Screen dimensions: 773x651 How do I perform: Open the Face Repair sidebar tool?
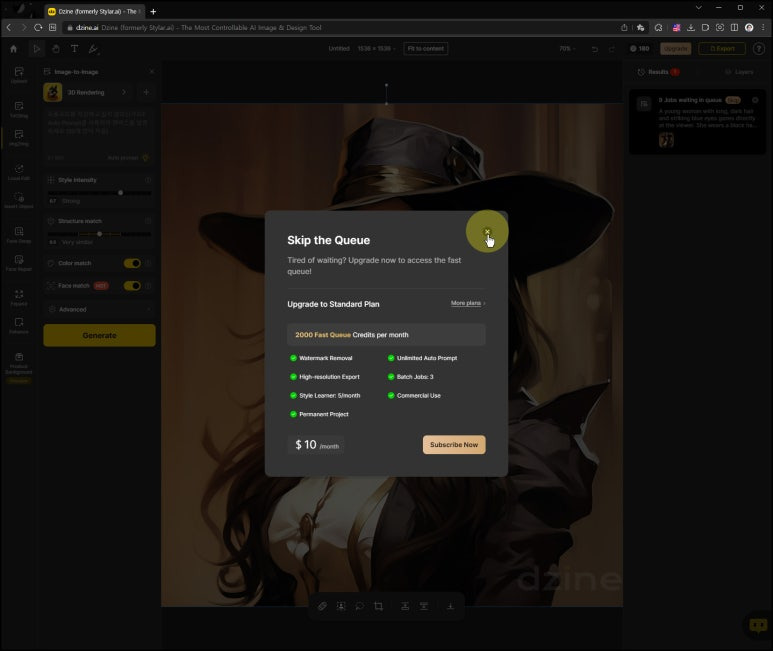point(19,263)
